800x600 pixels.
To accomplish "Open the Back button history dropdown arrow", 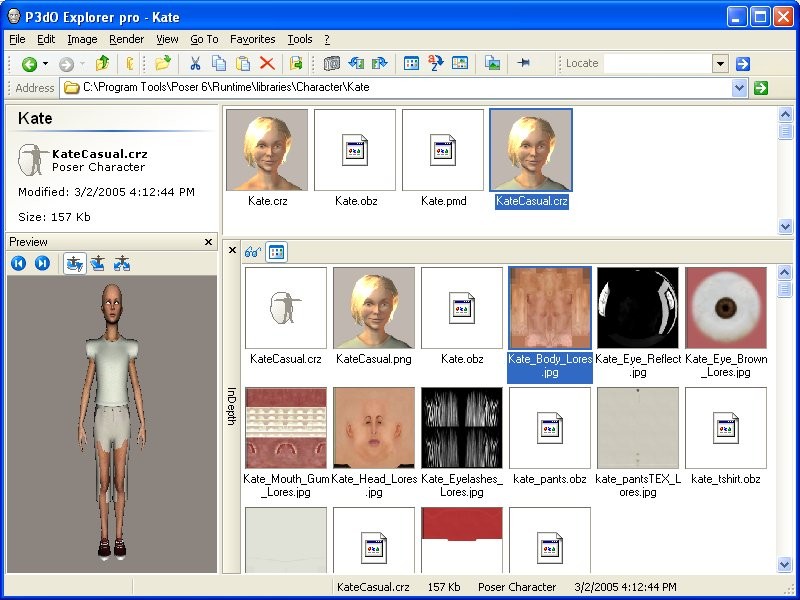I will [46, 64].
